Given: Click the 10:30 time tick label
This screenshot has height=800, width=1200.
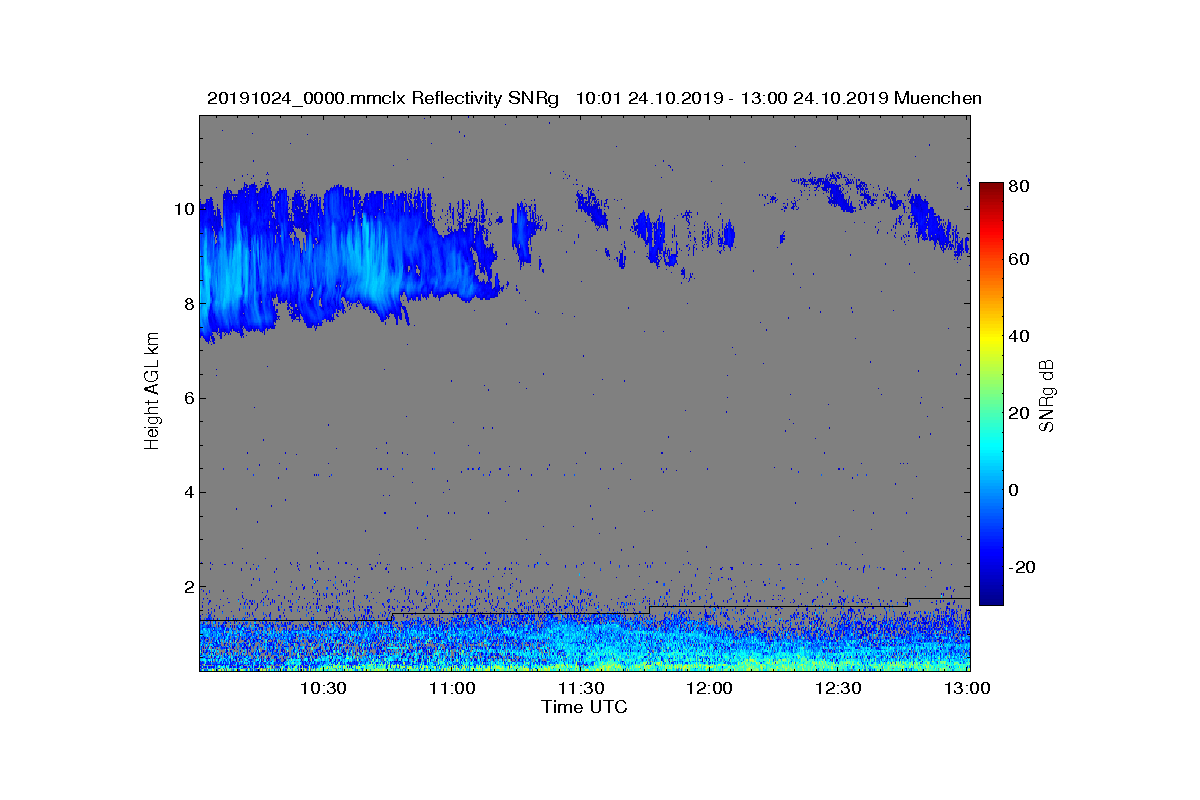Looking at the screenshot, I should [323, 689].
